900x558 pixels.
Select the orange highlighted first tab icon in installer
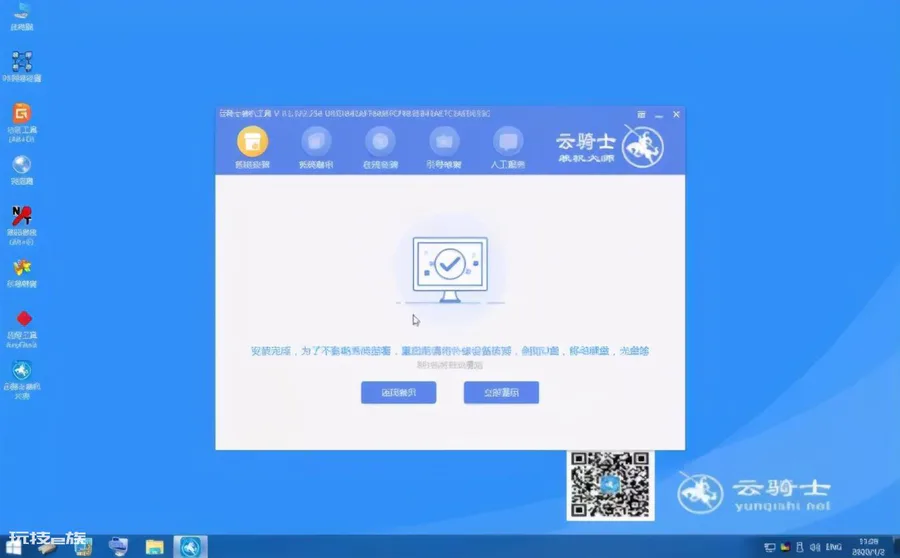252,142
